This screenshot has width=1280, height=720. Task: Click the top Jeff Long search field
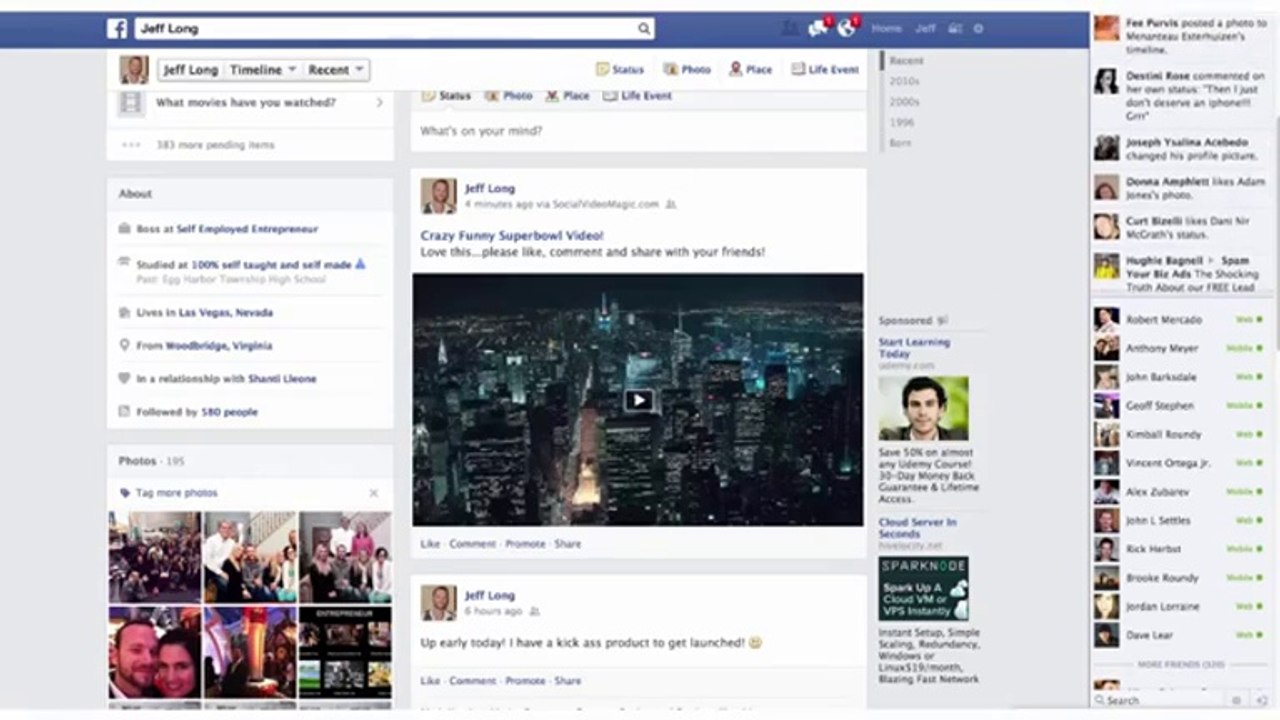[x=394, y=29]
